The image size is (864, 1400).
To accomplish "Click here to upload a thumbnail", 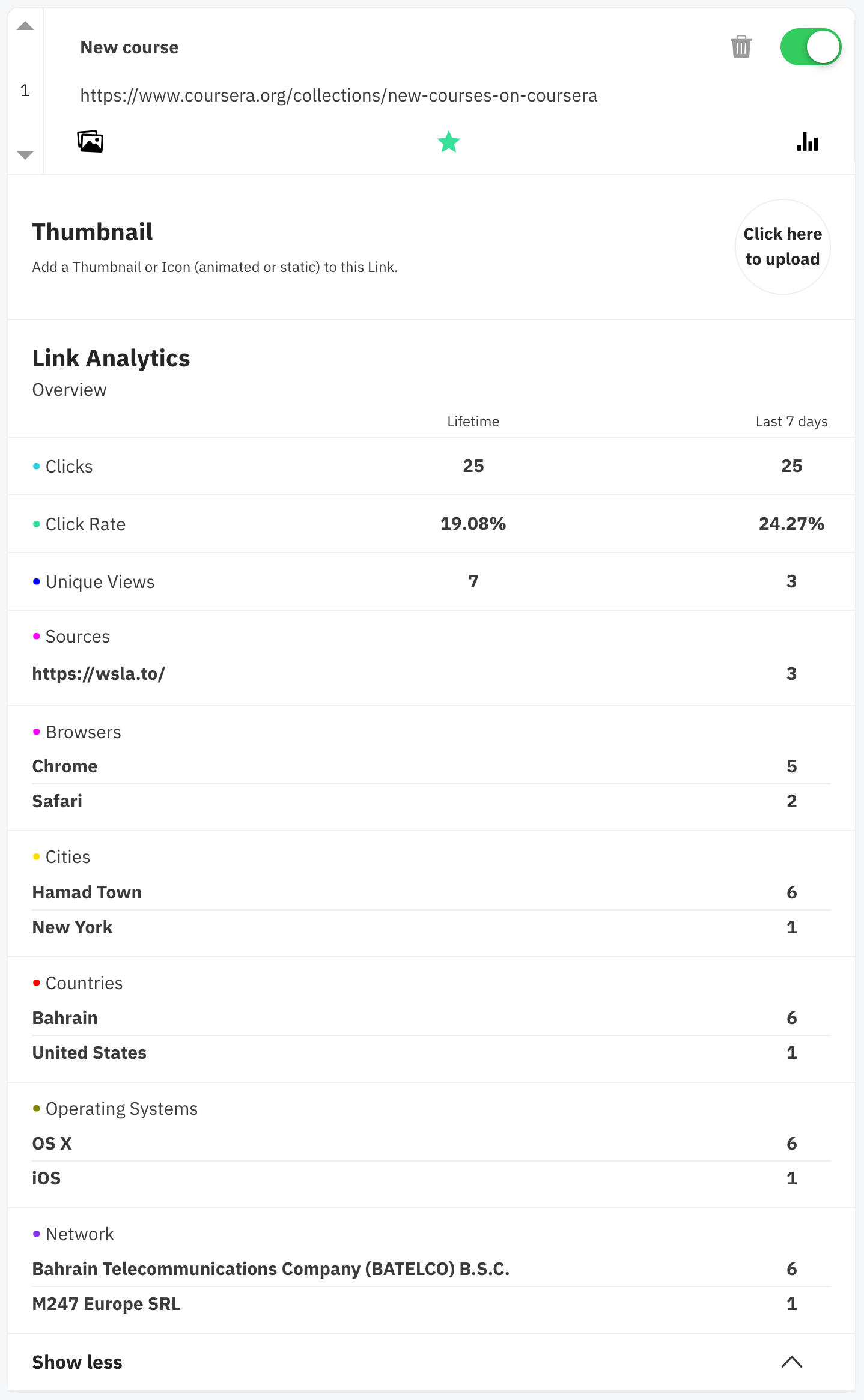I will pyautogui.click(x=782, y=247).
